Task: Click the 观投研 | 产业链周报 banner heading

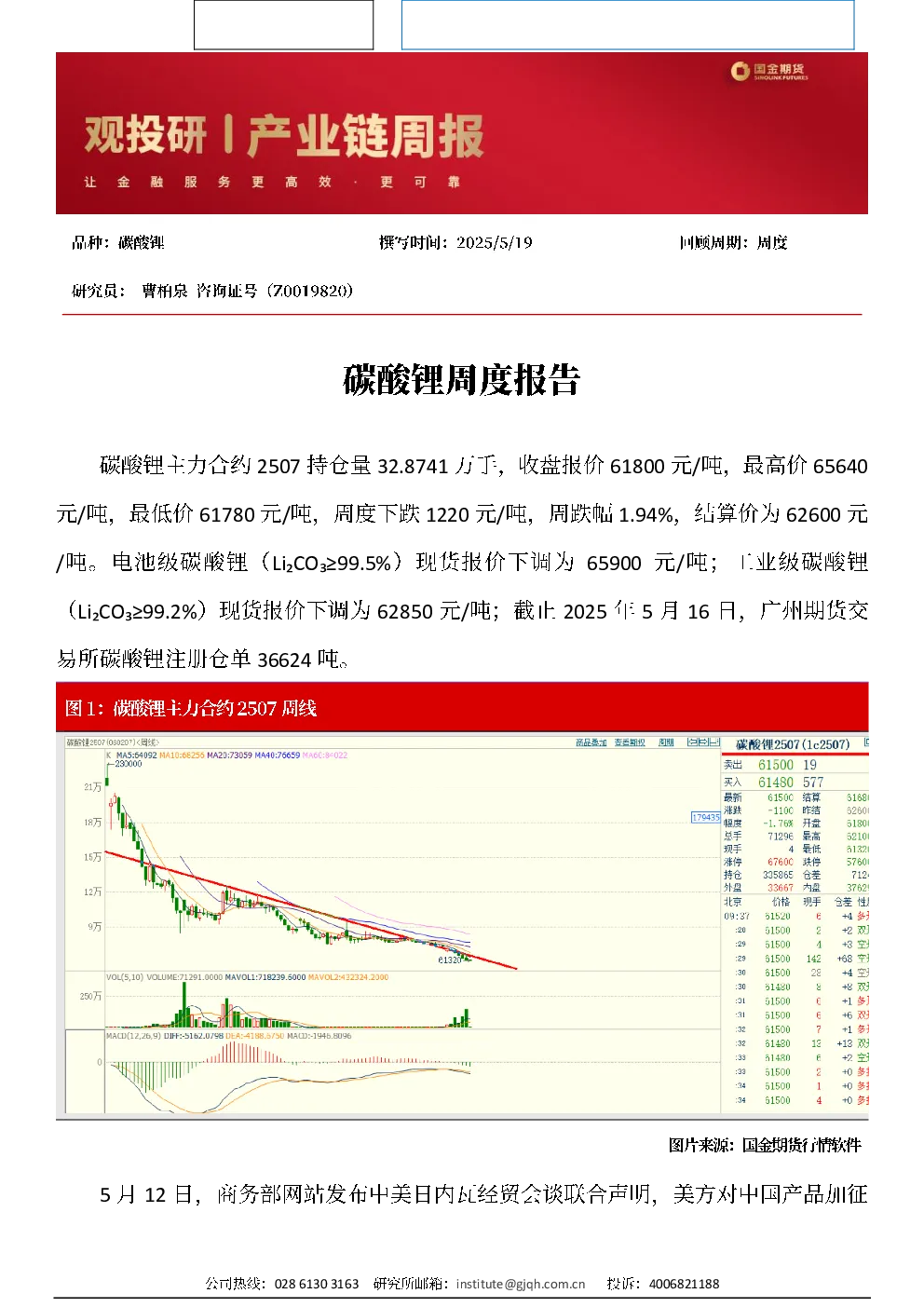Action: click(284, 136)
